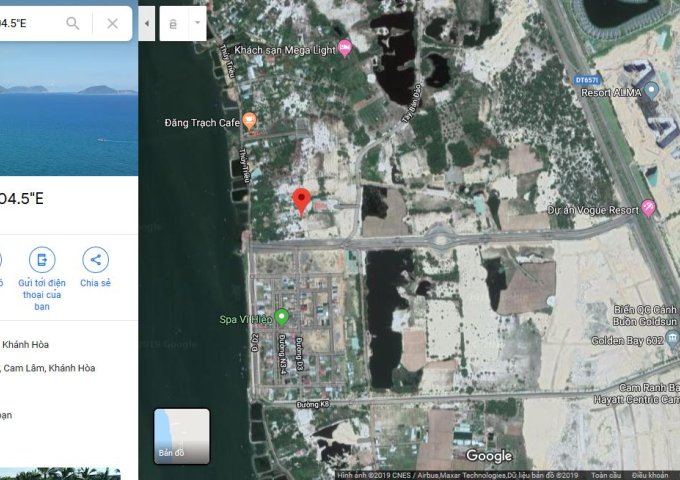The width and height of the screenshot is (680, 480).
Task: Click the DT657I road shield label
Action: (586, 80)
